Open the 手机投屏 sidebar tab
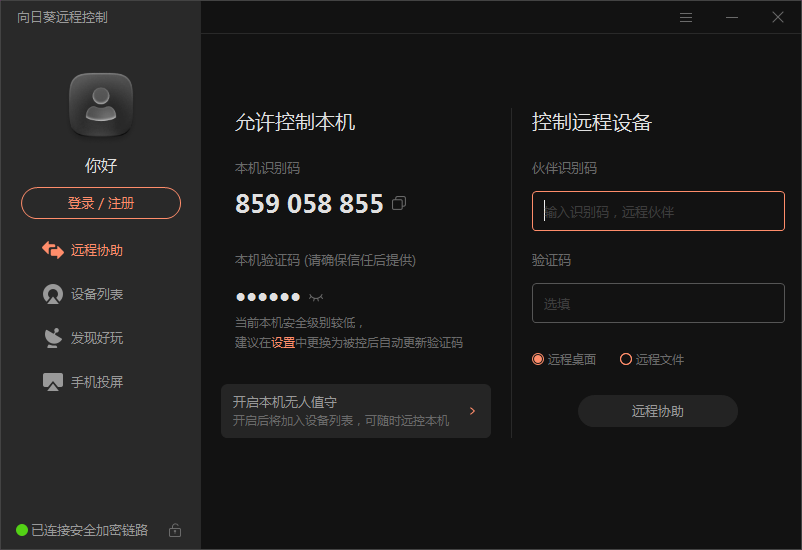The width and height of the screenshot is (802, 550). (83, 382)
